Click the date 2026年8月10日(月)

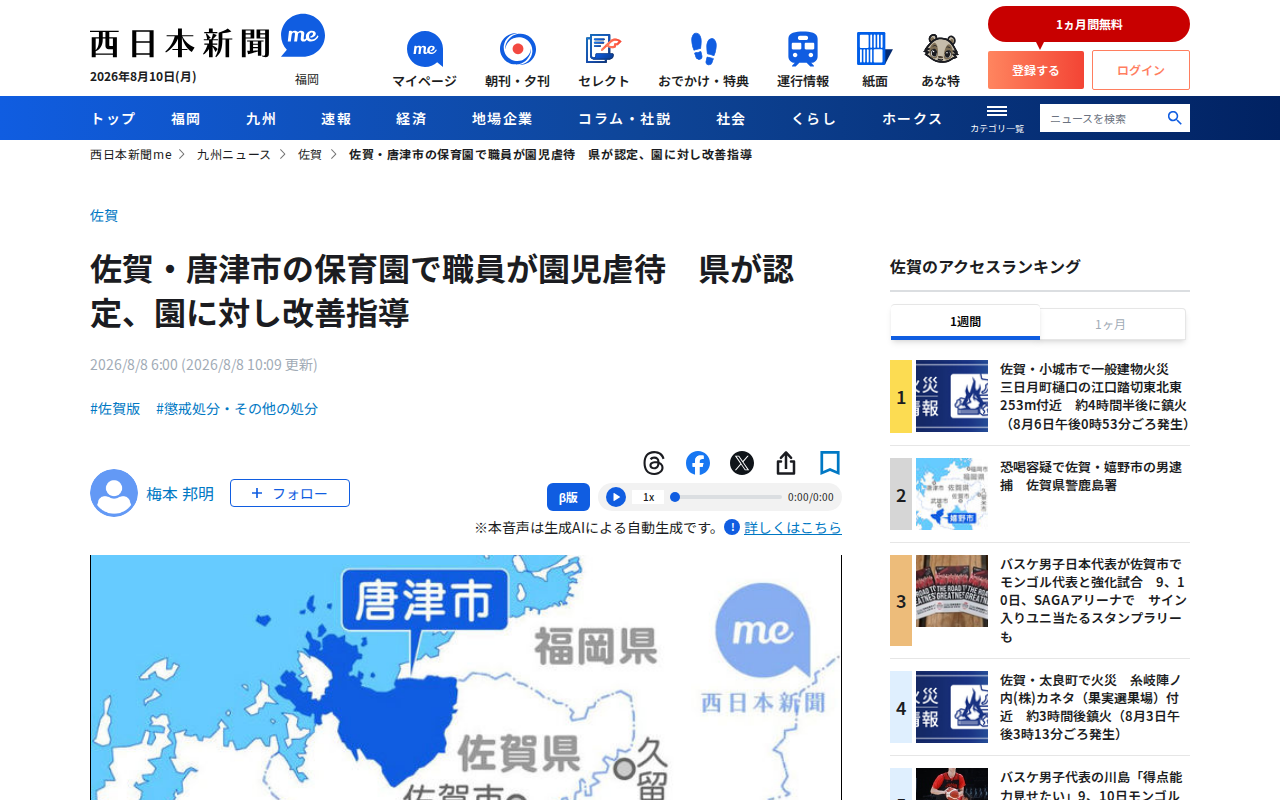click(143, 77)
